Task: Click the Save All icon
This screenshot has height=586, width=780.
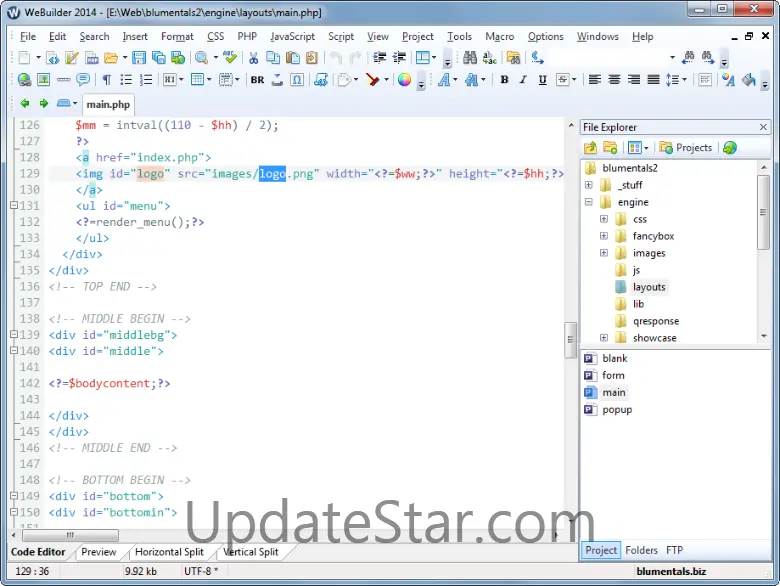Action: [159, 58]
